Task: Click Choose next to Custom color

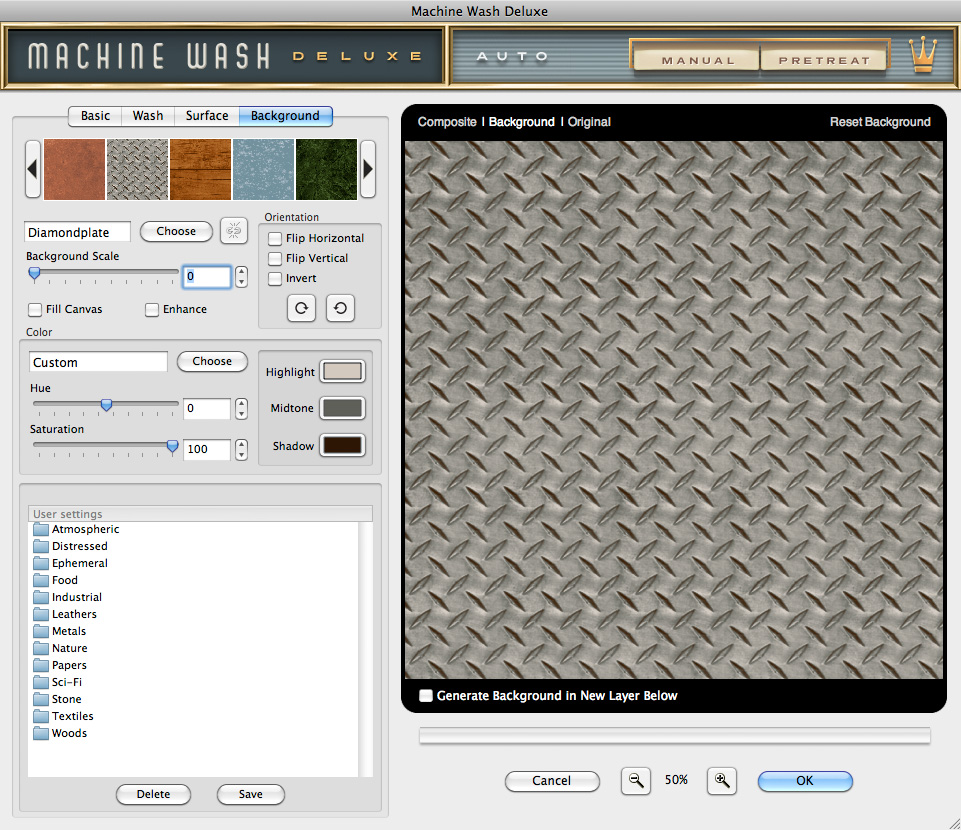Action: click(212, 361)
